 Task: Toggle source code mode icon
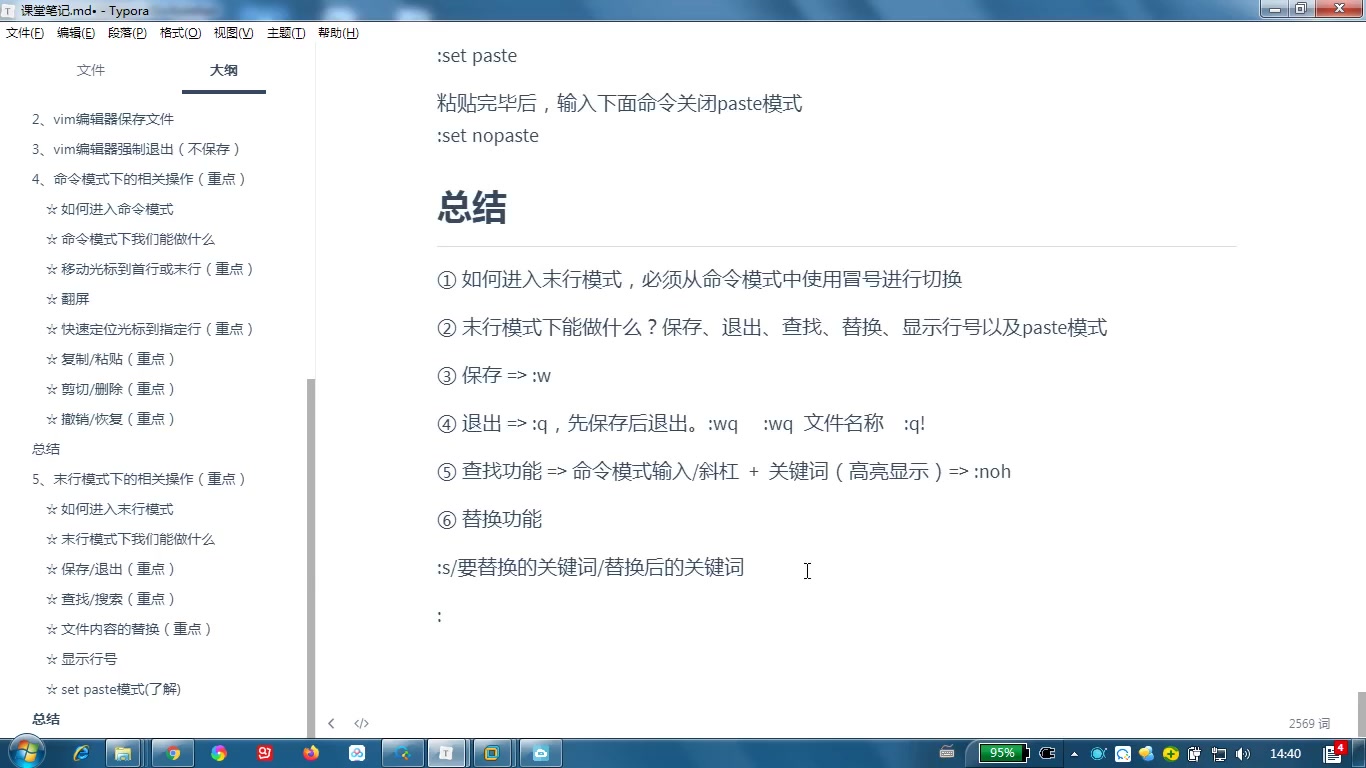click(361, 723)
